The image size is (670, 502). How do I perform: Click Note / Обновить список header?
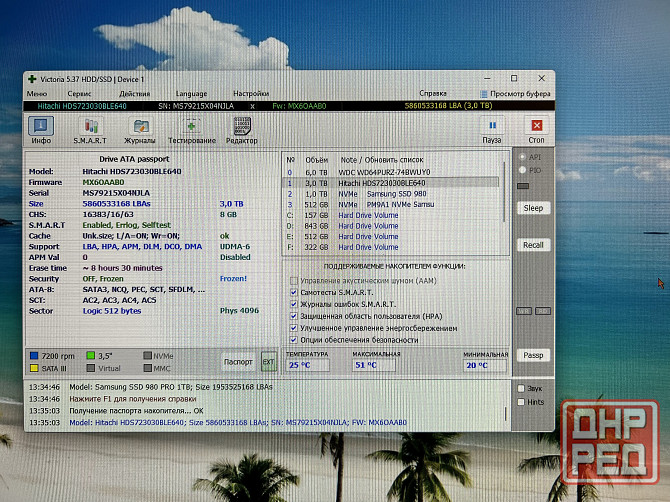coord(382,160)
